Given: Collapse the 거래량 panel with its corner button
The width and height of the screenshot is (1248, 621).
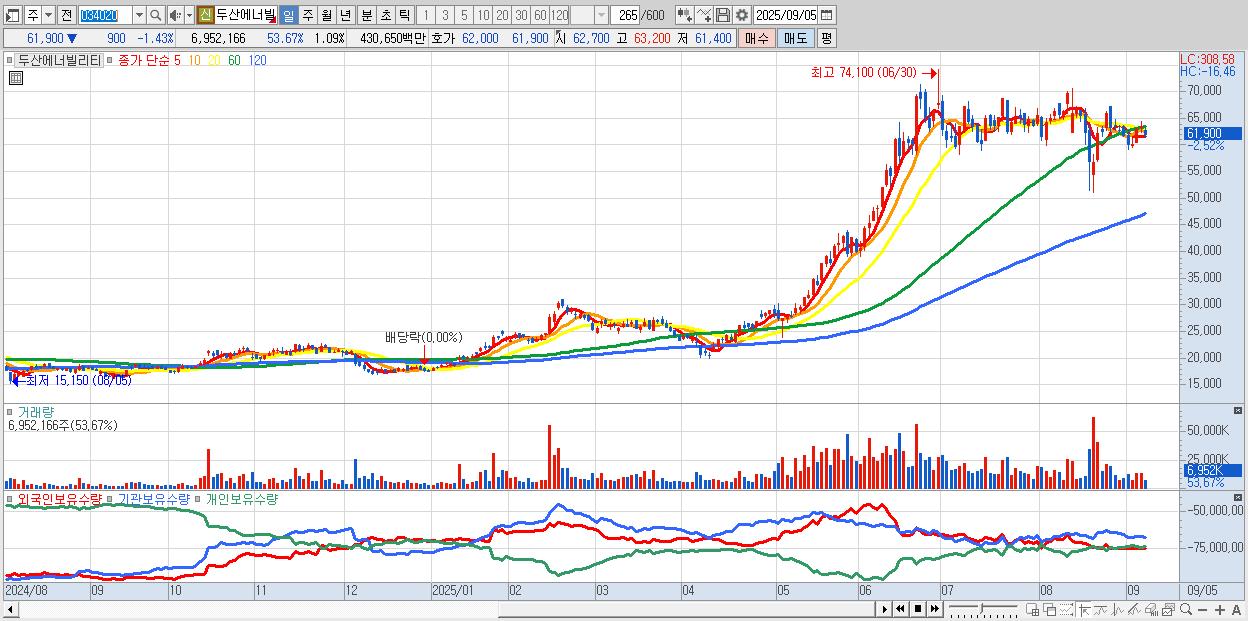Looking at the screenshot, I should coord(1240,411).
